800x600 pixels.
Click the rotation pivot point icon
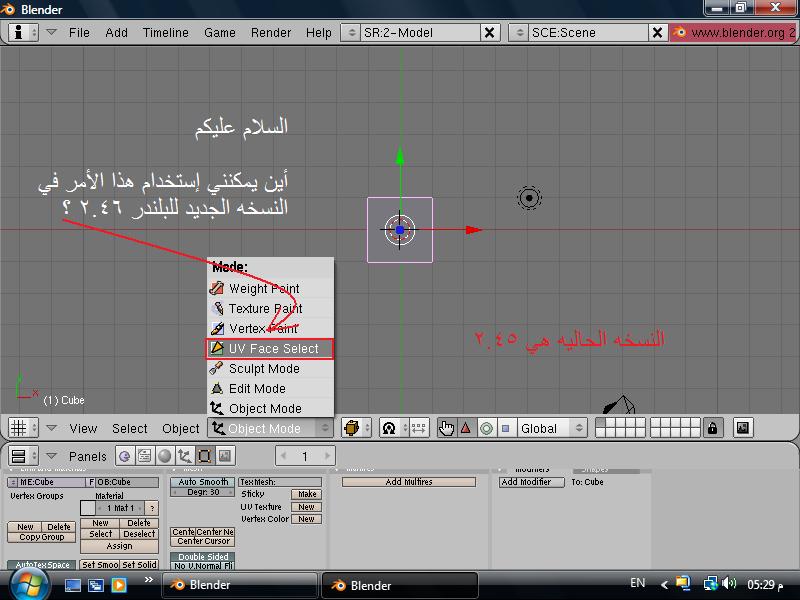click(389, 428)
